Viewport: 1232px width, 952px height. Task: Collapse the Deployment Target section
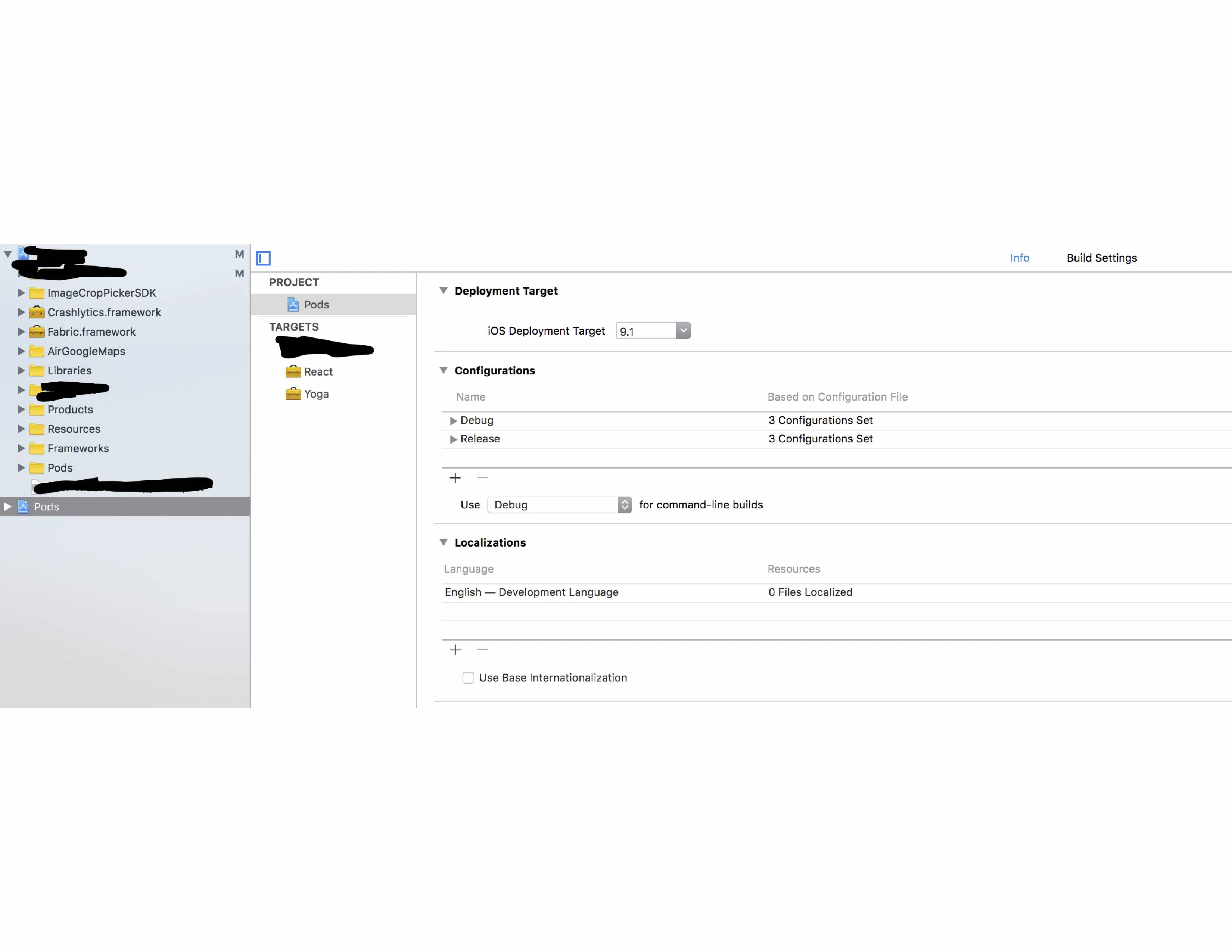pyautogui.click(x=444, y=290)
